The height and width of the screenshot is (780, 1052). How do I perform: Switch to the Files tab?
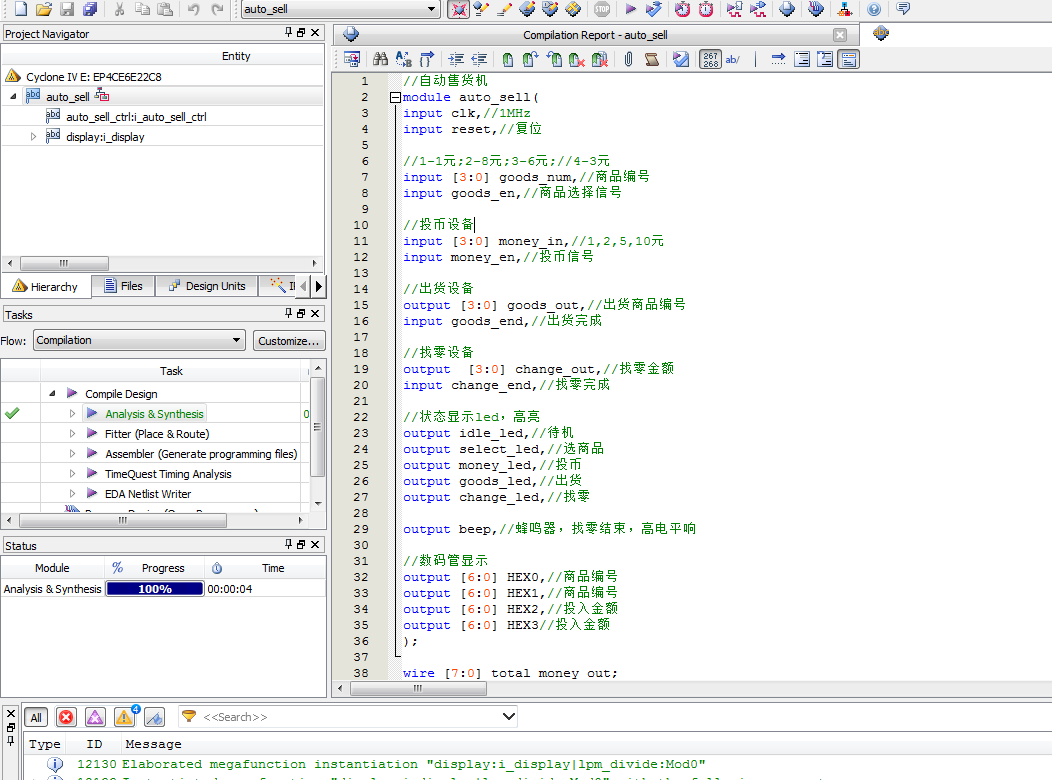(123, 286)
